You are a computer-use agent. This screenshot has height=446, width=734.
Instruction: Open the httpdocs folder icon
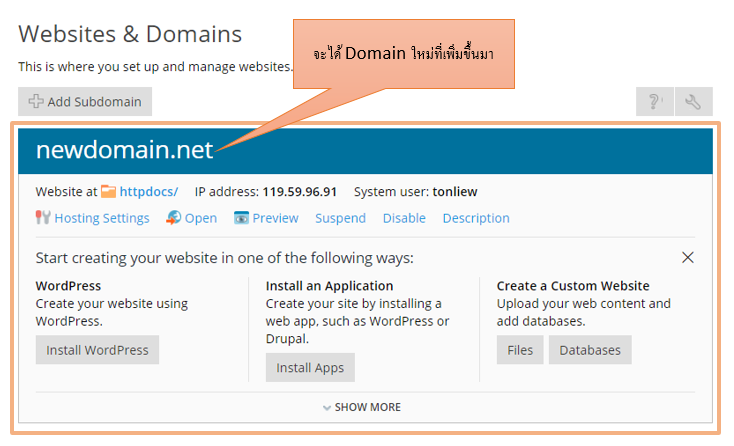109,191
